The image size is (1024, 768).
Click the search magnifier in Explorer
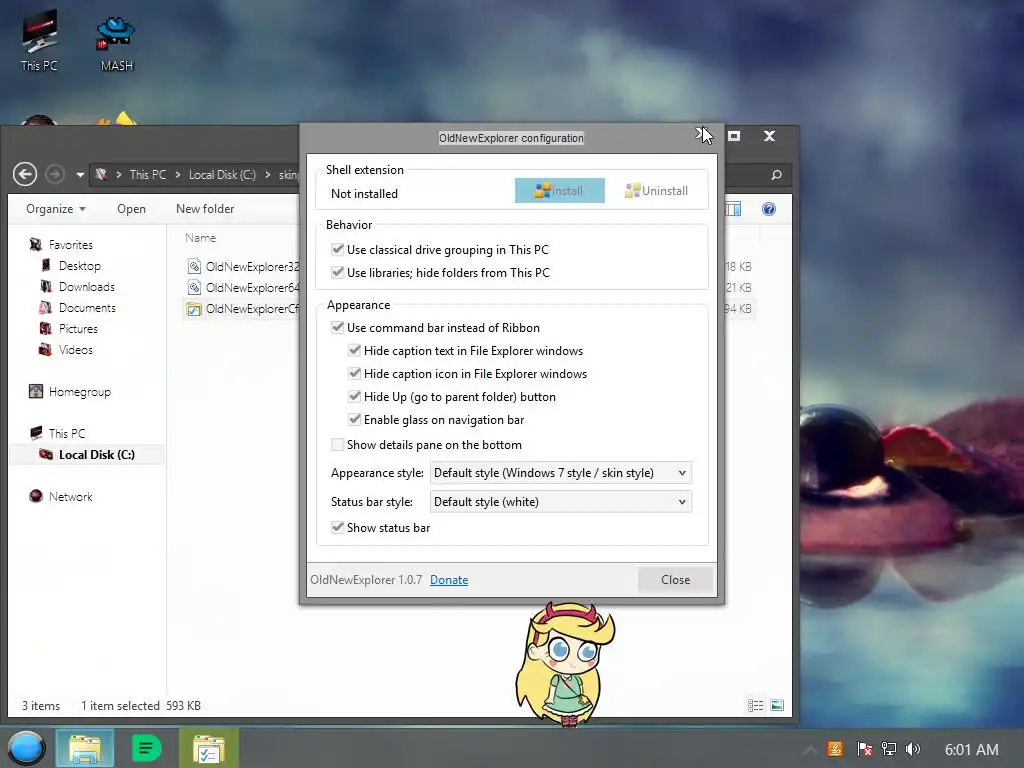coord(776,175)
